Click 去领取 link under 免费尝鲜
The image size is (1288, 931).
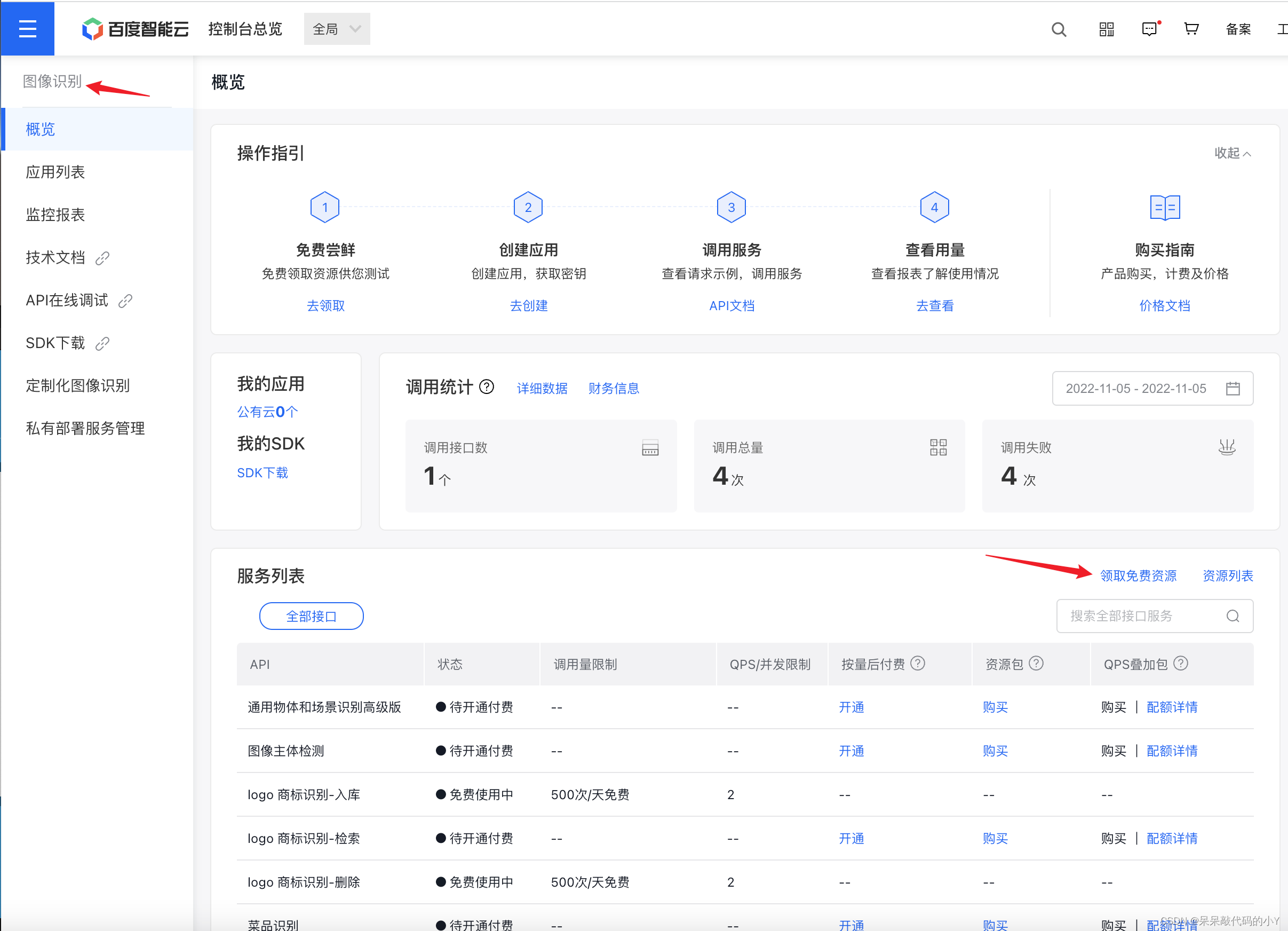[x=325, y=305]
